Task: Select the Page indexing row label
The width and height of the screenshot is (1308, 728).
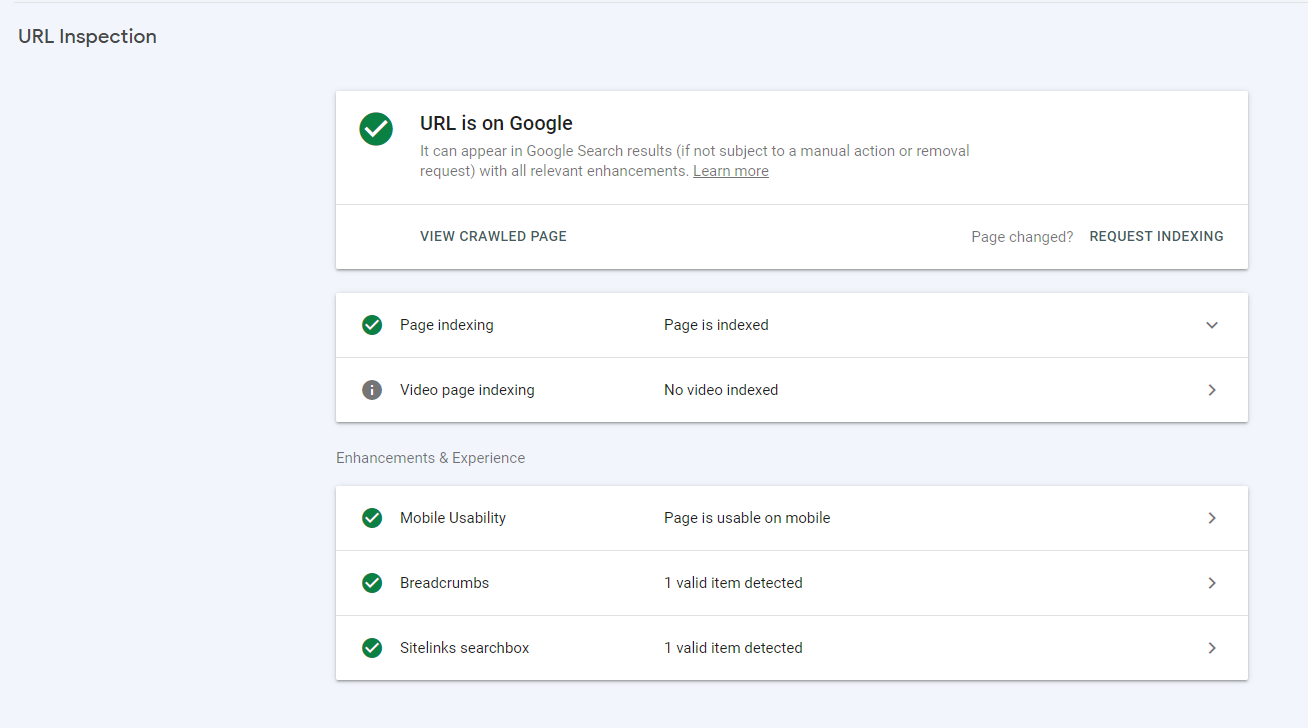Action: tap(446, 325)
